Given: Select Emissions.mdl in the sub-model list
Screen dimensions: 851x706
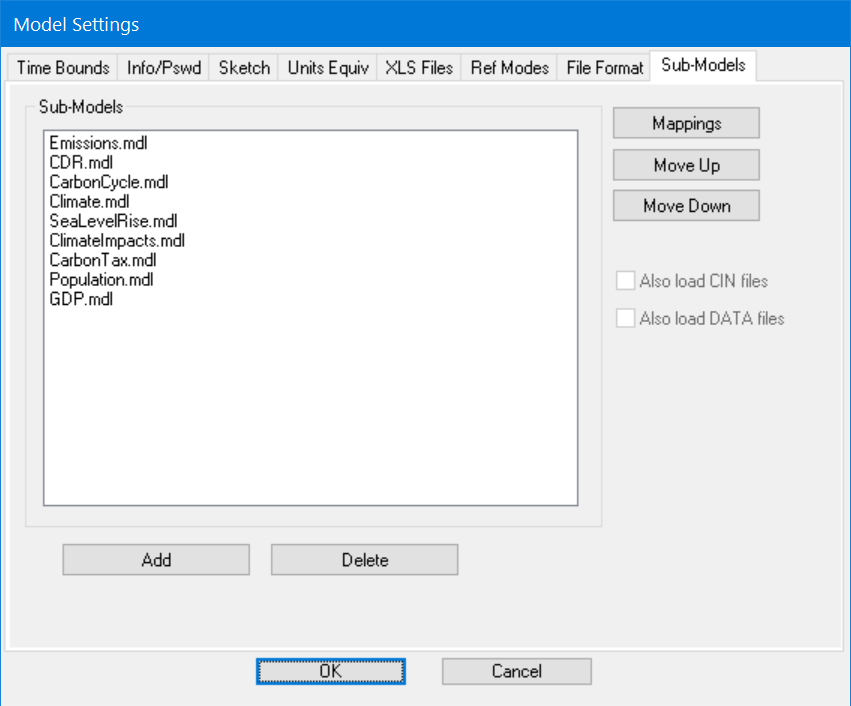Looking at the screenshot, I should tap(98, 143).
